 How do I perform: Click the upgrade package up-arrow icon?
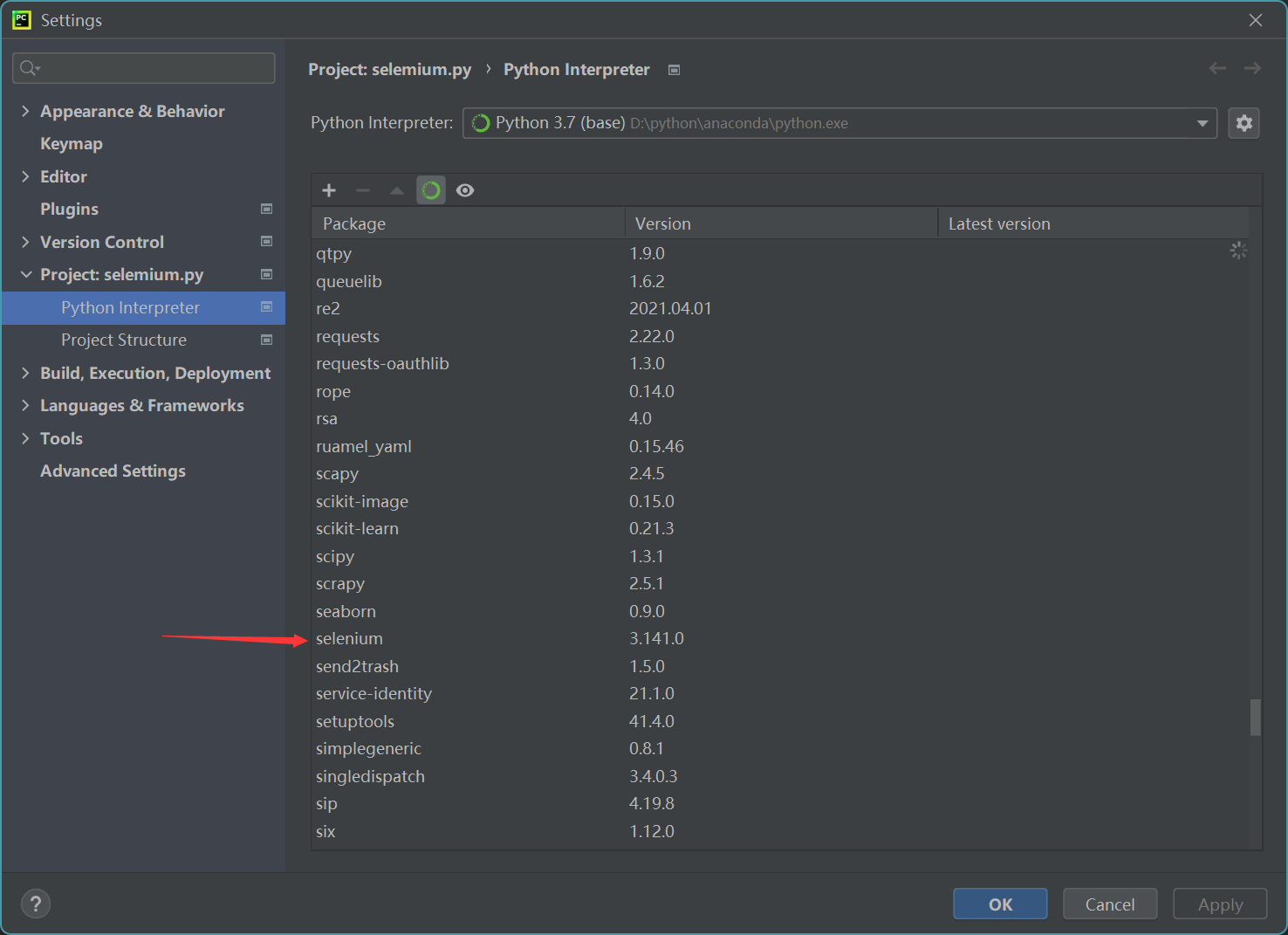pyautogui.click(x=397, y=190)
